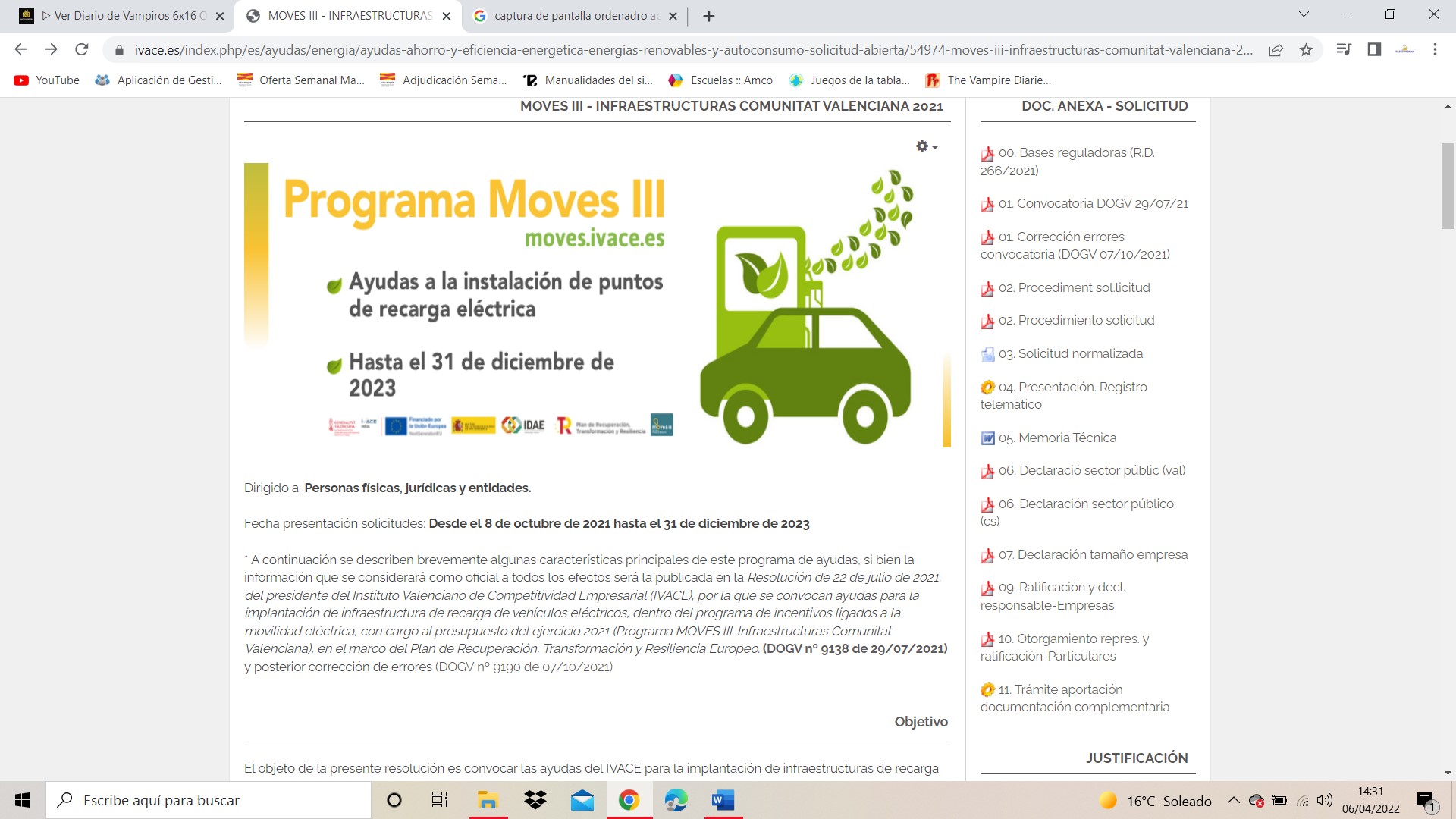Click PDF icon beside 00. Bases reguladoras
This screenshot has width=1456, height=819.
[987, 154]
